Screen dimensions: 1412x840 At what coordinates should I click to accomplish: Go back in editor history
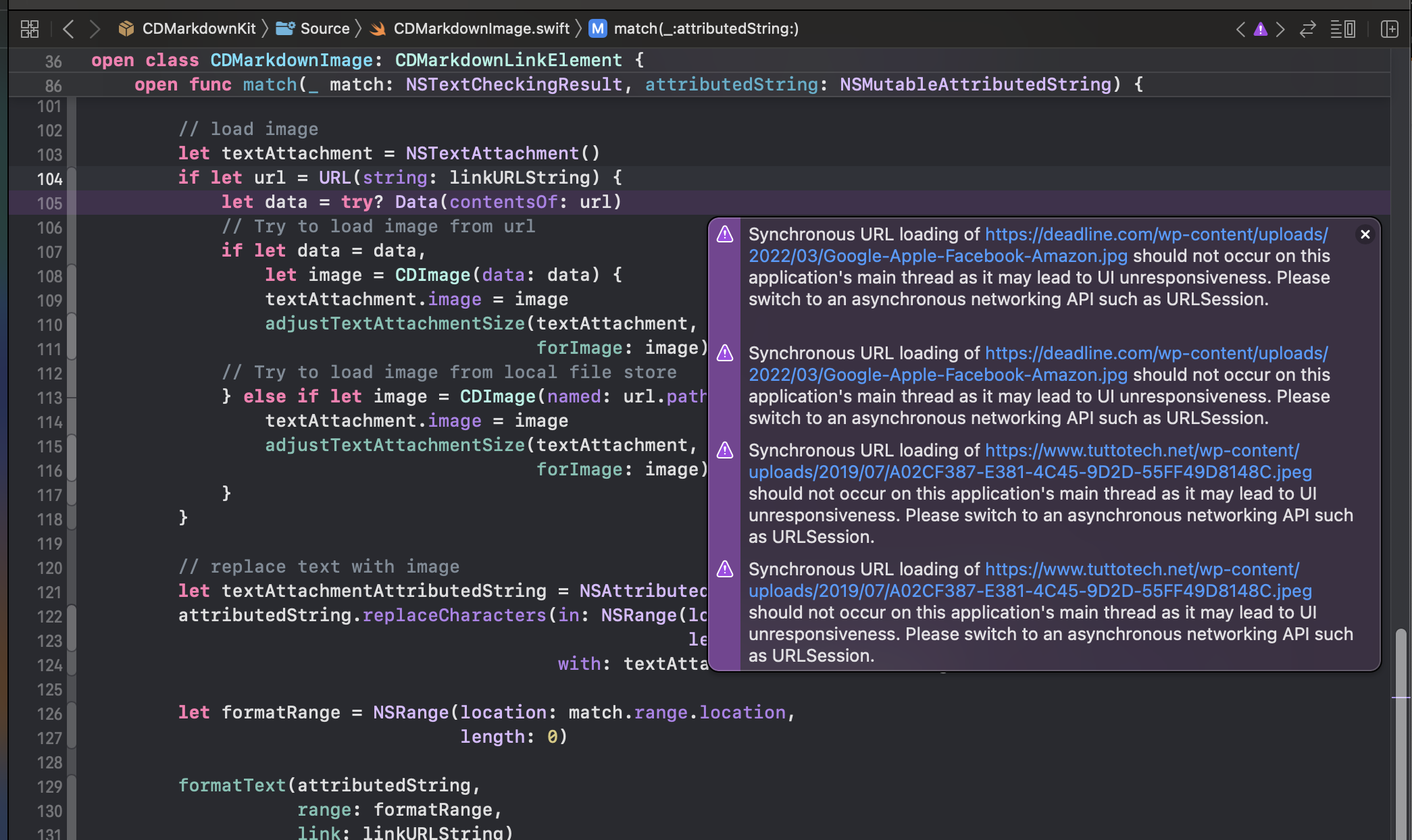click(68, 28)
